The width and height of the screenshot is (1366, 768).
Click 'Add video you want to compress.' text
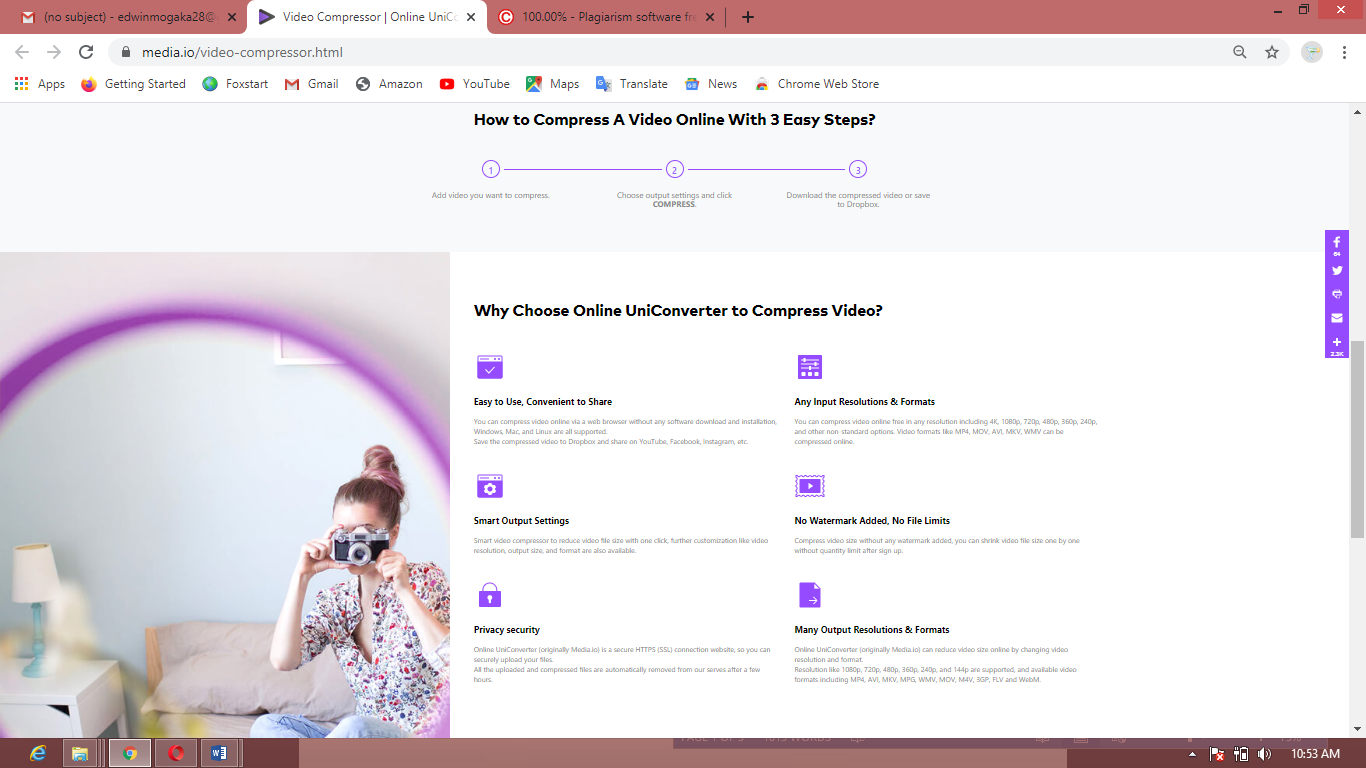click(x=491, y=195)
